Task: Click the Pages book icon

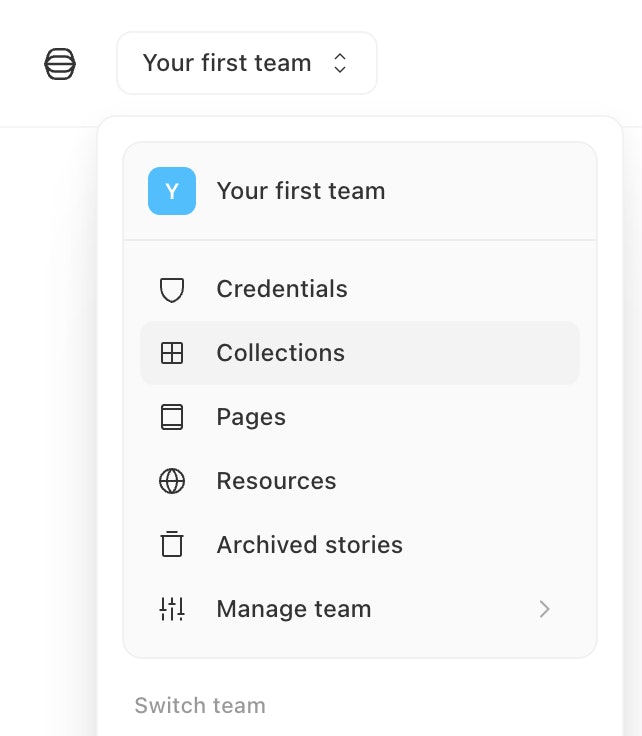Action: 172,417
